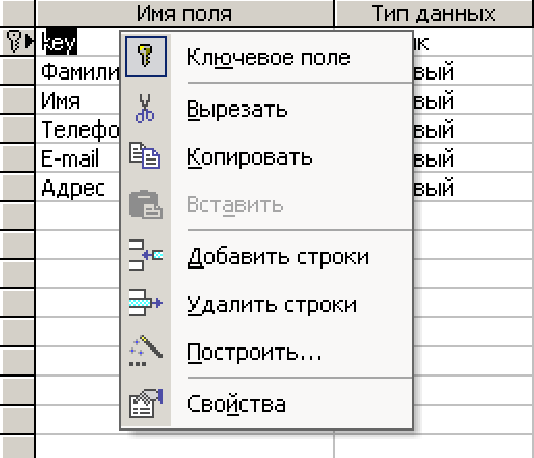Click the Имя поля column header
534x458 pixels.
point(184,13)
